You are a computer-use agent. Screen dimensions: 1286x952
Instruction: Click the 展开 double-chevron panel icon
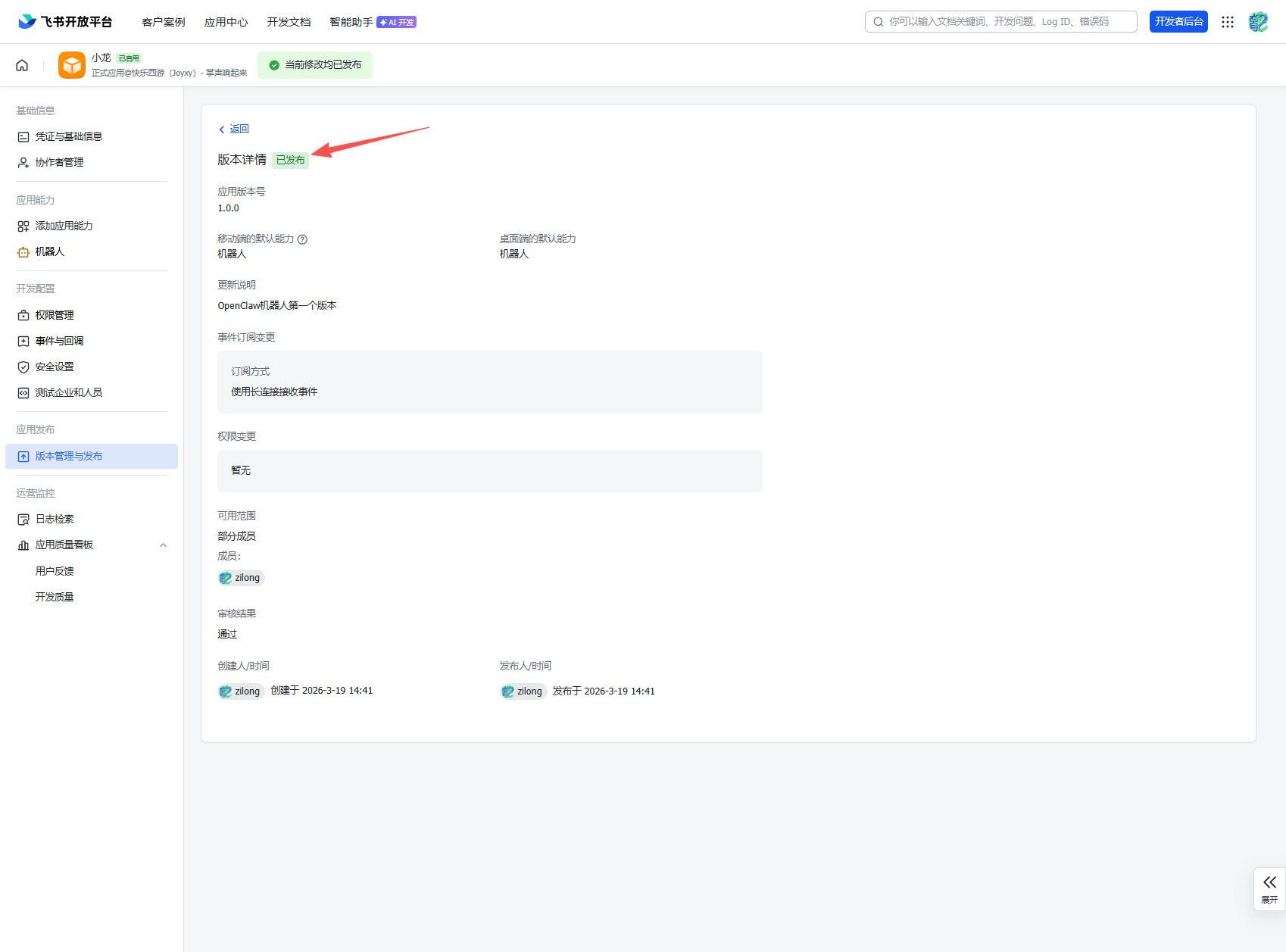point(1270,882)
